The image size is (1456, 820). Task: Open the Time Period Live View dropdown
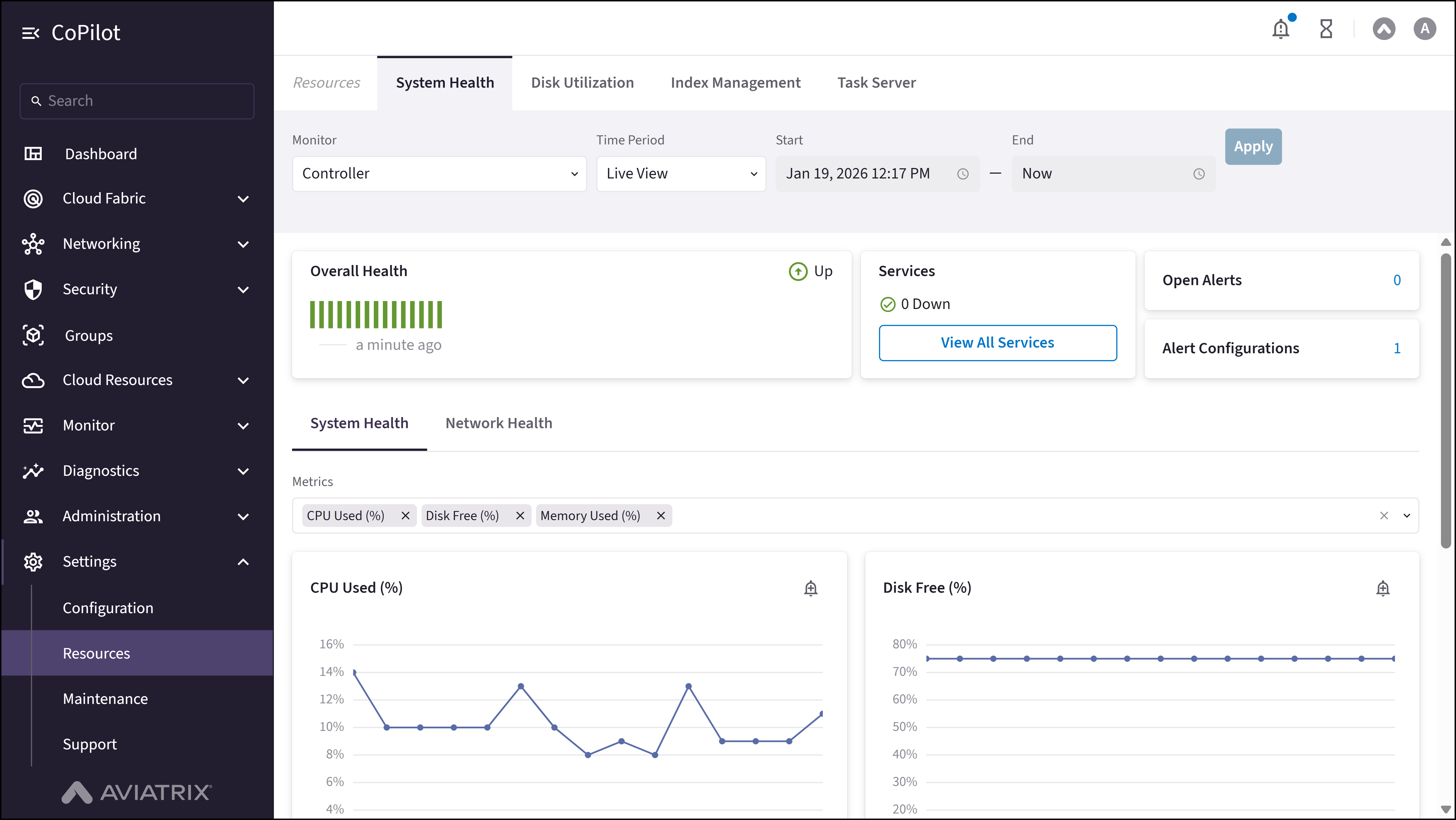pos(681,174)
